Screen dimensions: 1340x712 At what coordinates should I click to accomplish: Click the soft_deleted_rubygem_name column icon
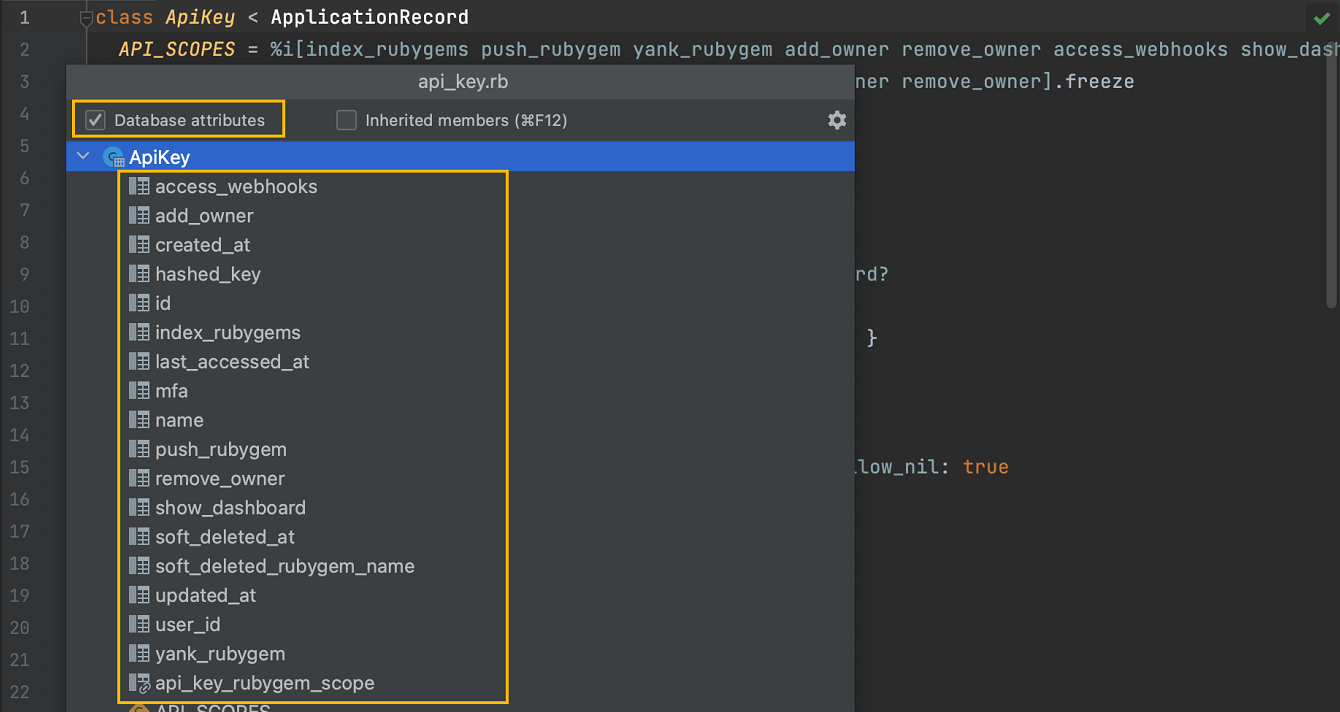[x=139, y=566]
